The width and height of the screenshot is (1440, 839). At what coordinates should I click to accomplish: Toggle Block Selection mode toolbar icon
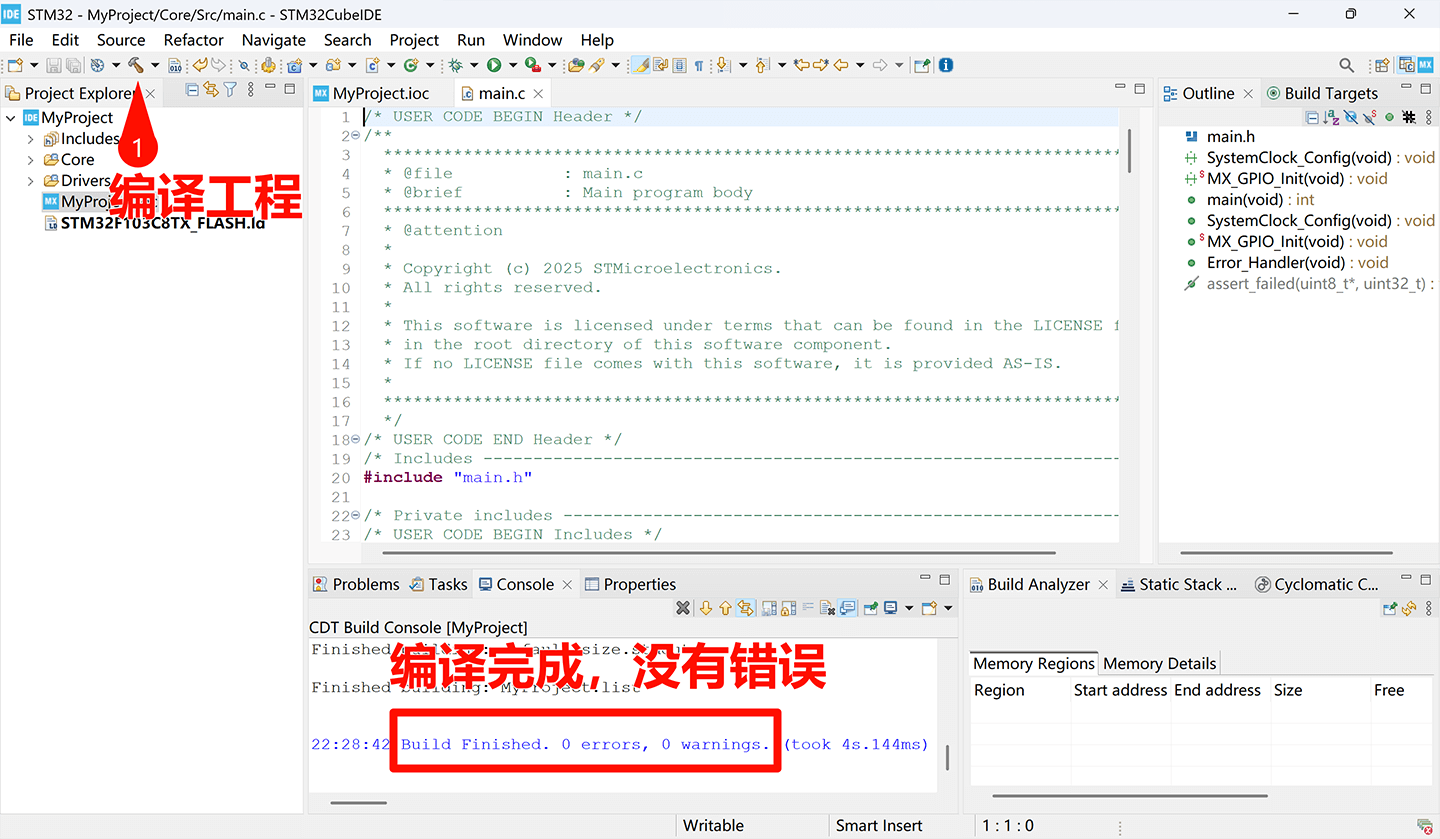679,65
